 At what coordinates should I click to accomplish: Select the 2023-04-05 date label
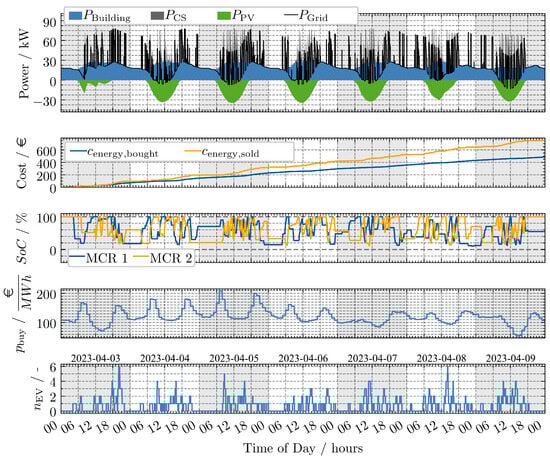coord(234,358)
